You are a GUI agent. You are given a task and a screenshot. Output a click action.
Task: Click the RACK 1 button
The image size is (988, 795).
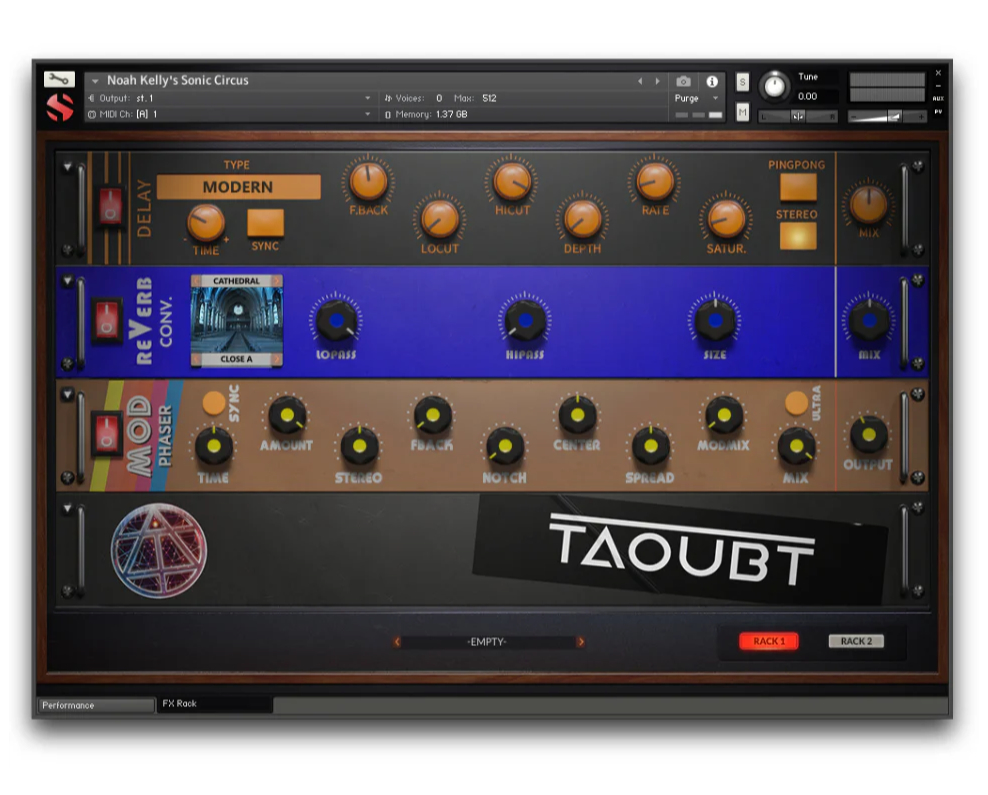(768, 641)
